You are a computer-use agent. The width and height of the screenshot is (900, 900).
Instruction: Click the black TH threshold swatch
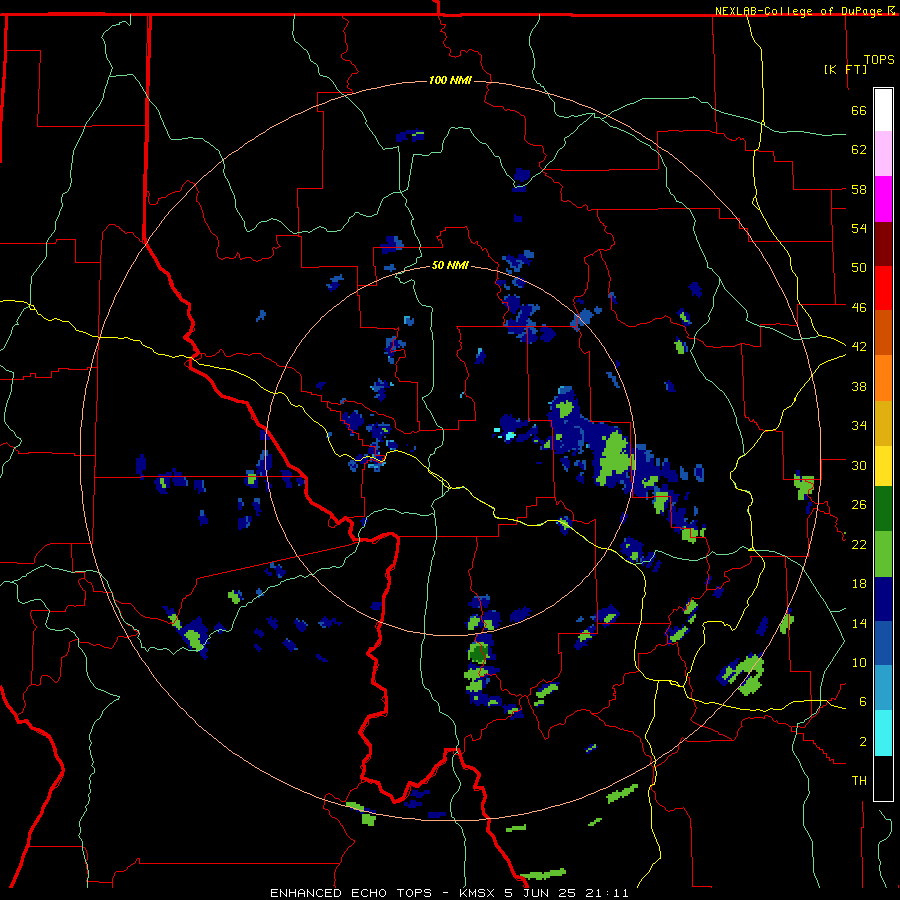click(x=883, y=778)
